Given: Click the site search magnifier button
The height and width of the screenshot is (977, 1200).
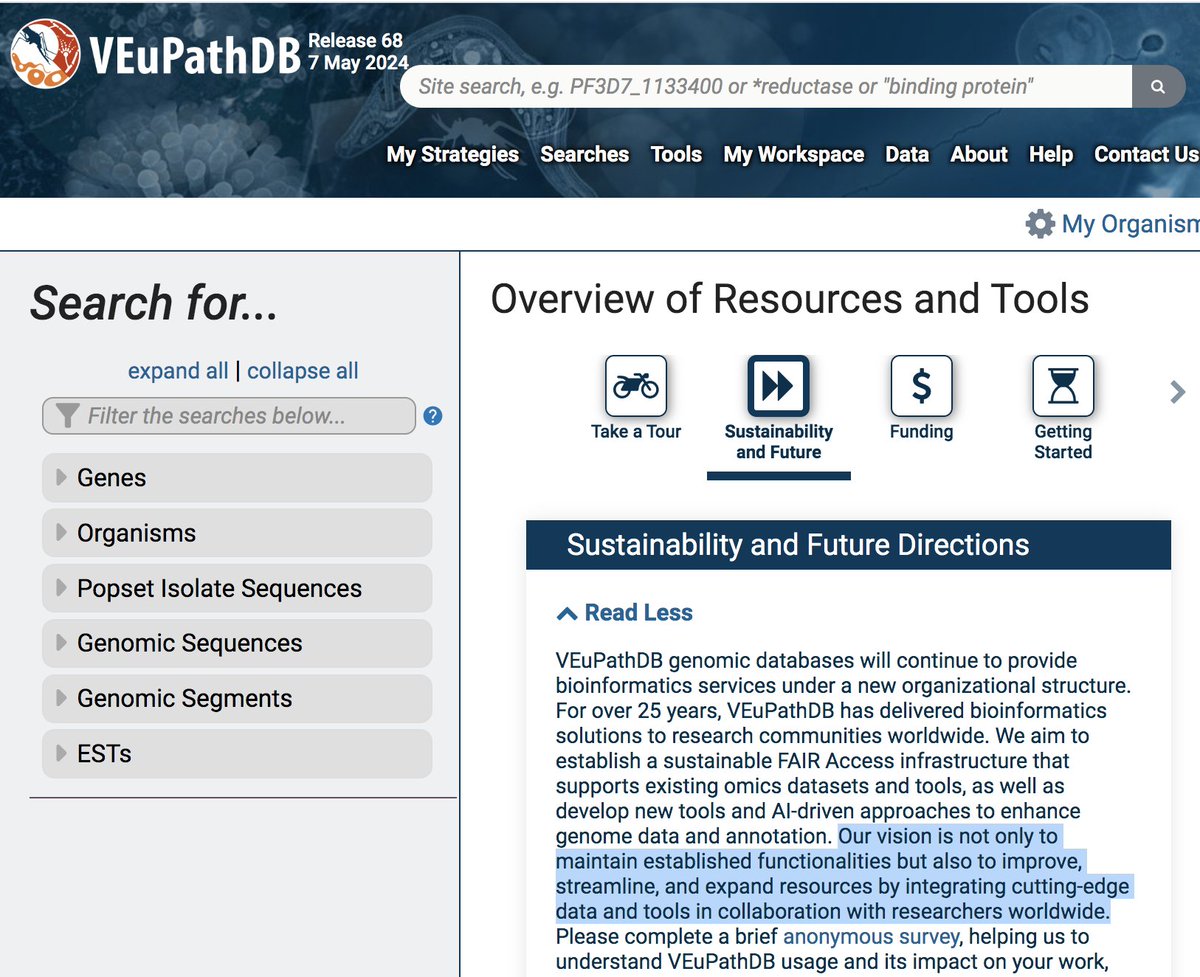Looking at the screenshot, I should [x=1158, y=87].
